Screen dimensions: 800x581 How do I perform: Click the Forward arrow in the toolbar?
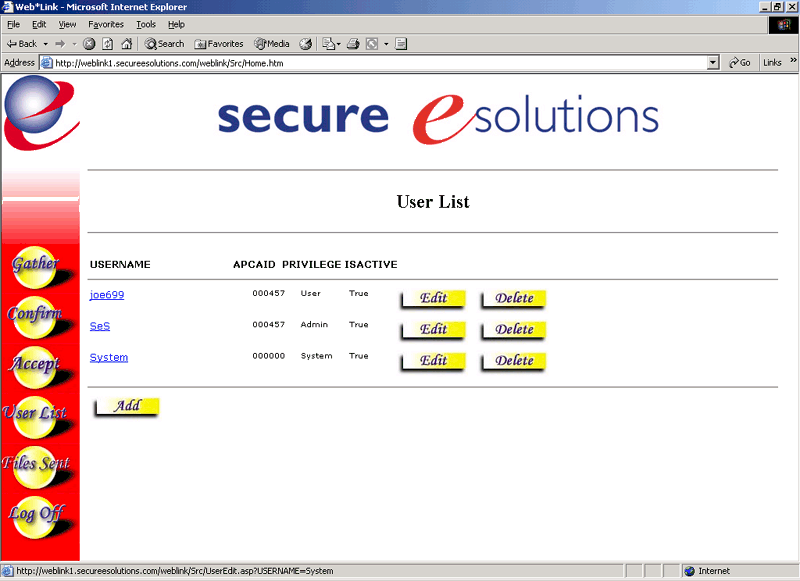click(60, 44)
